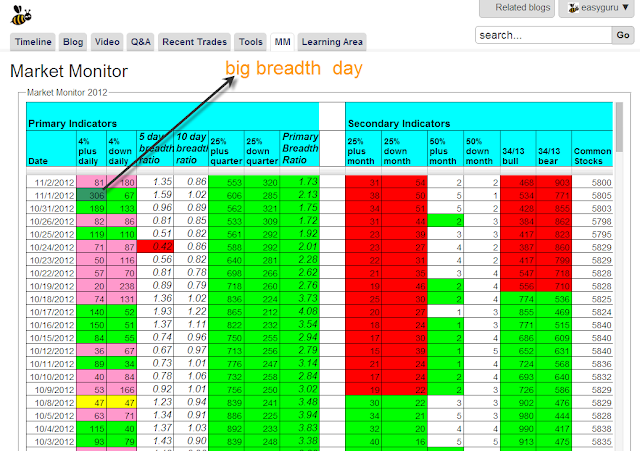The image size is (640, 451).
Task: Click the 990 bull value cell
Action: point(518,429)
